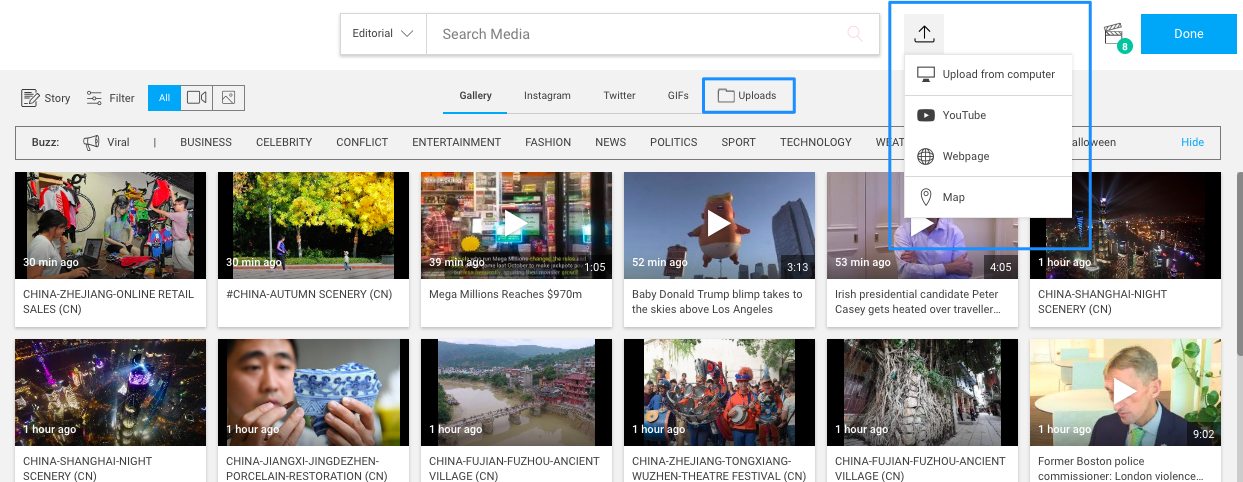This screenshot has height=482, width=1243.
Task: Click the upload arrow icon
Action: [924, 34]
